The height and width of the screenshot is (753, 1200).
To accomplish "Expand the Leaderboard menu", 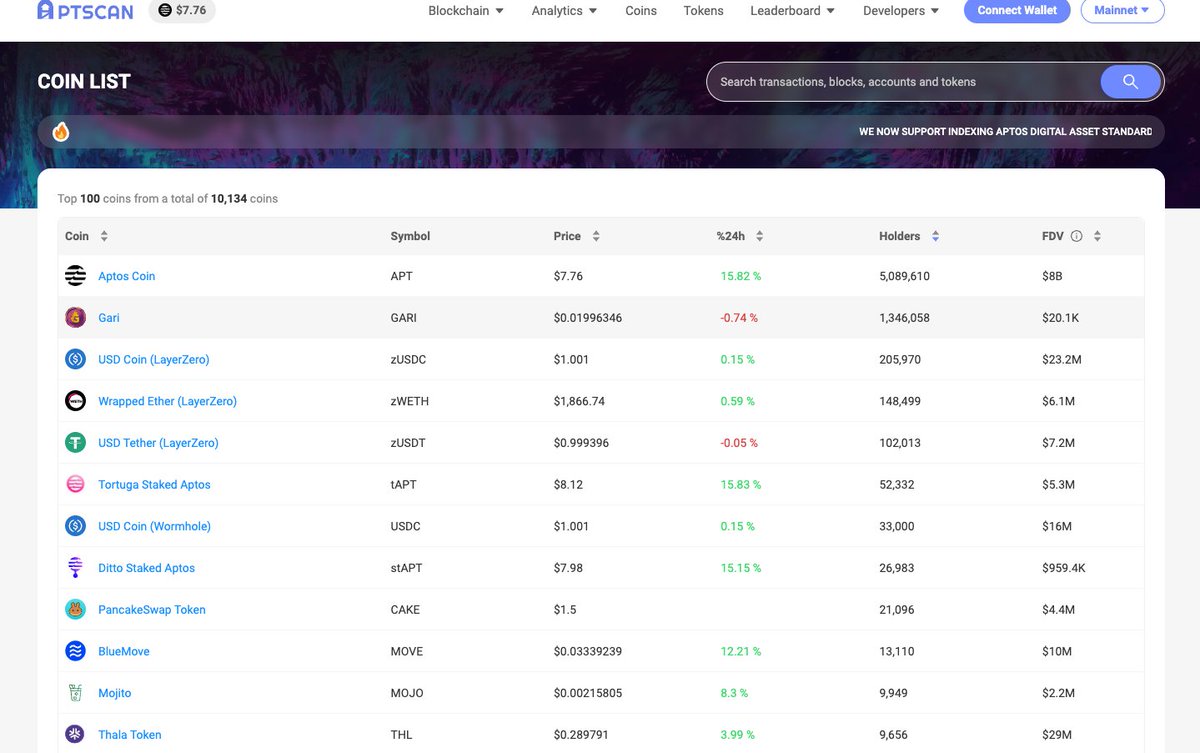I will [x=793, y=11].
